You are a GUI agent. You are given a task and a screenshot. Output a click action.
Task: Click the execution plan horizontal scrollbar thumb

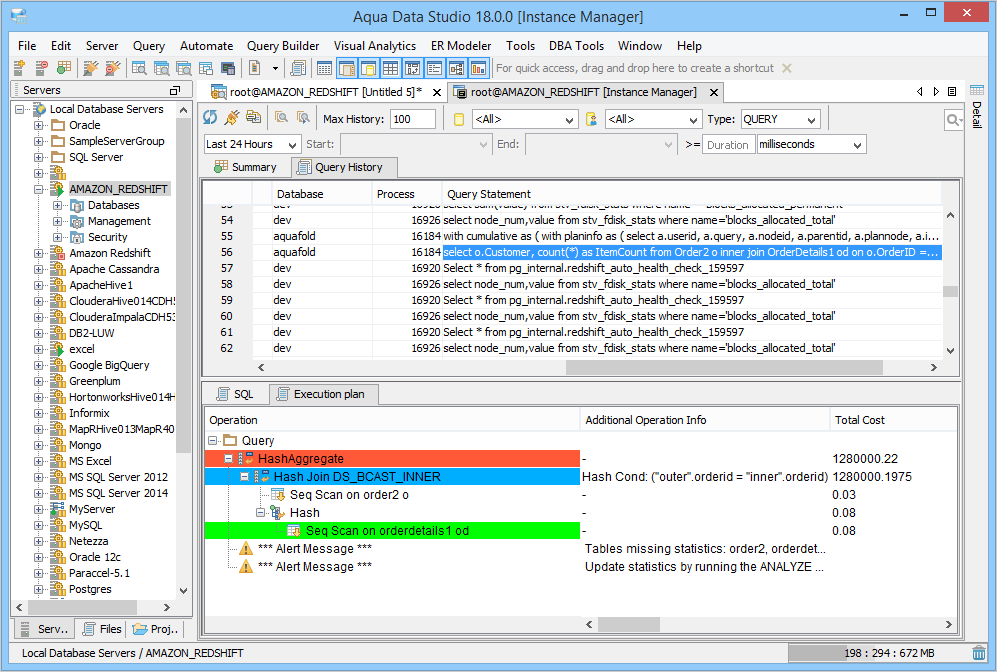click(x=628, y=624)
